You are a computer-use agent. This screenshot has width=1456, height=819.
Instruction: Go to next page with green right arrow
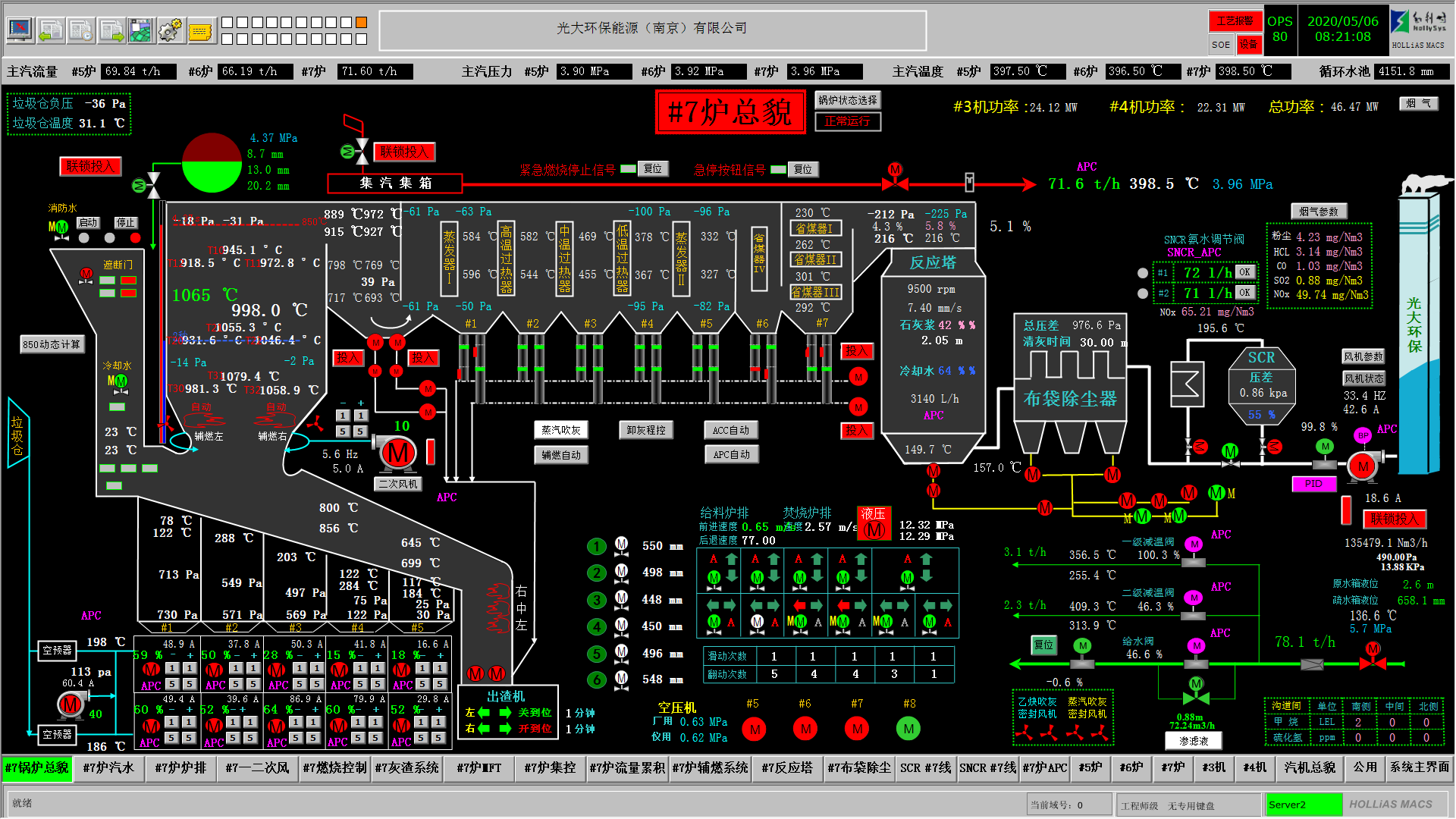pos(111,30)
